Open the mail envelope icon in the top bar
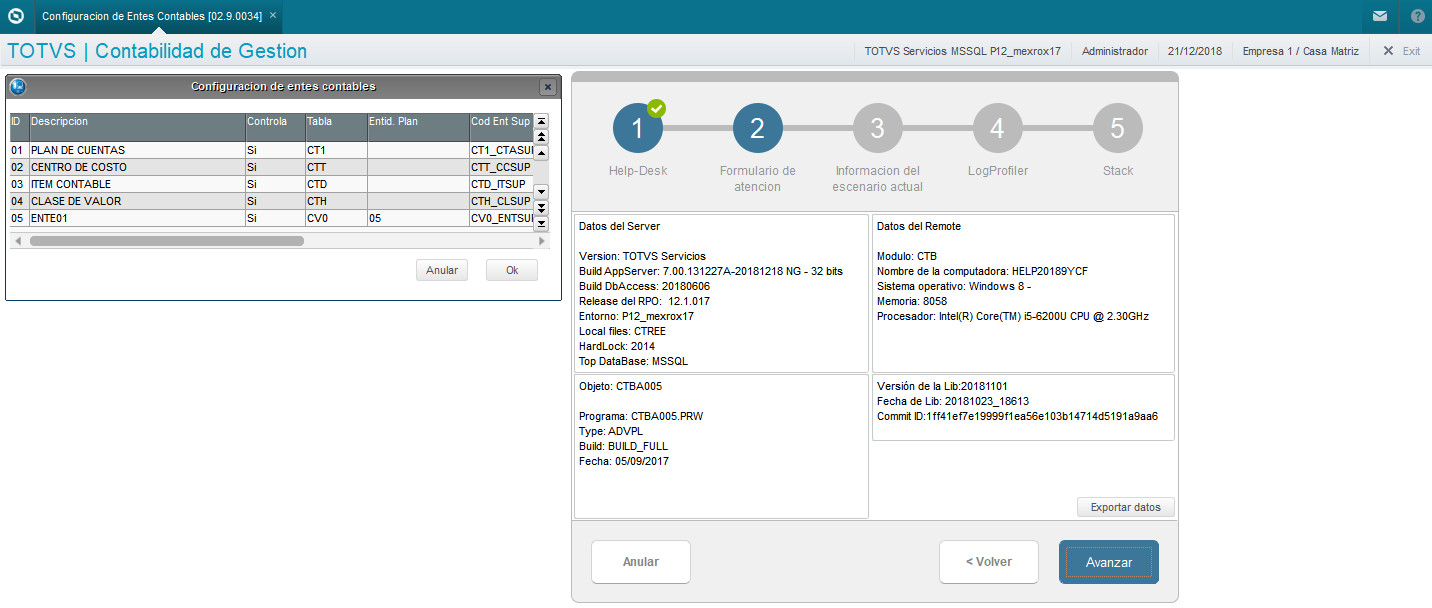The width and height of the screenshot is (1432, 608). [x=1380, y=16]
